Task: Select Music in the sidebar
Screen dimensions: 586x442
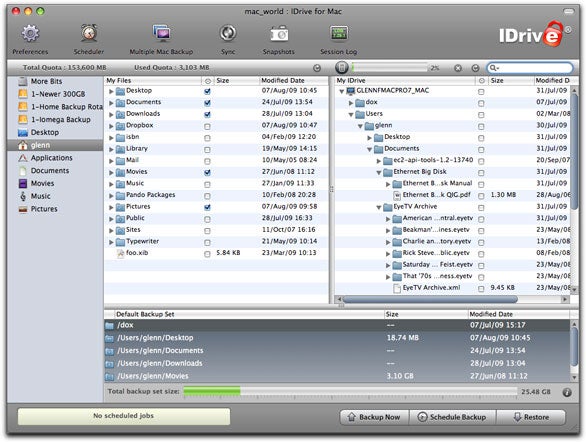Action: point(55,196)
